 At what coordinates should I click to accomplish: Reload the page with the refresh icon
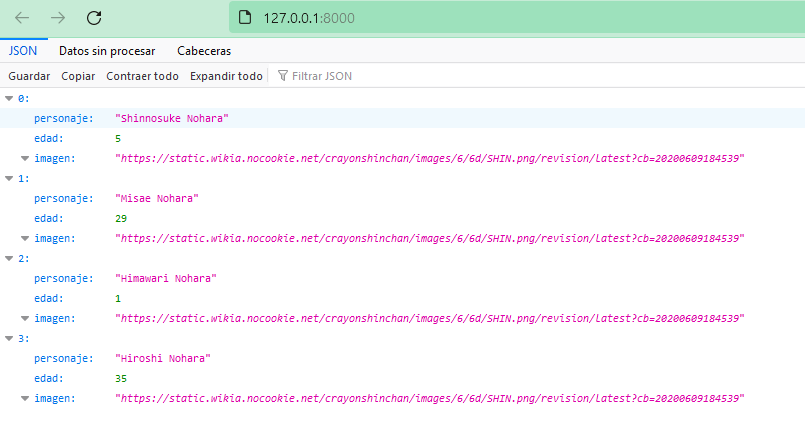click(x=94, y=17)
